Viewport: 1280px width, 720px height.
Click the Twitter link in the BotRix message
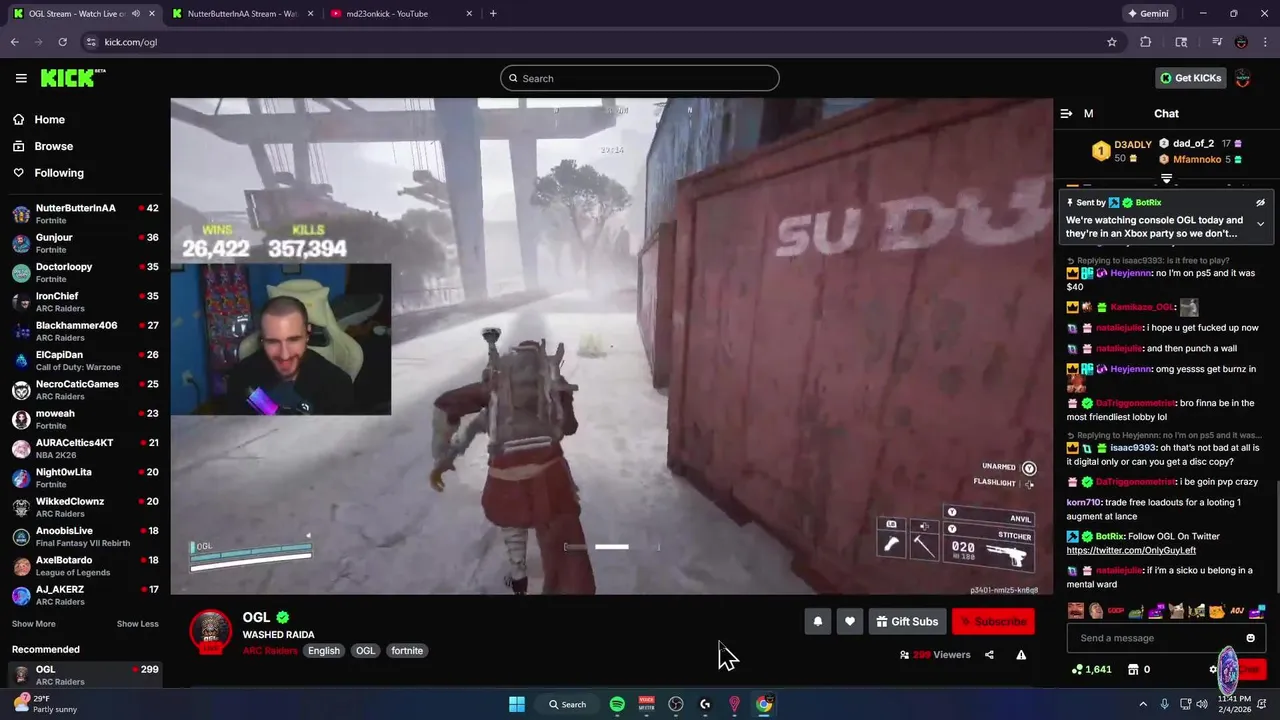click(x=1131, y=551)
